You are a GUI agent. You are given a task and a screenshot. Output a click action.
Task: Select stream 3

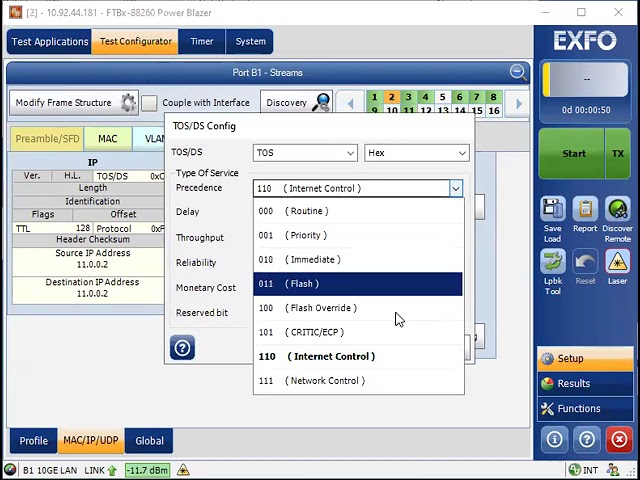pyautogui.click(x=409, y=97)
